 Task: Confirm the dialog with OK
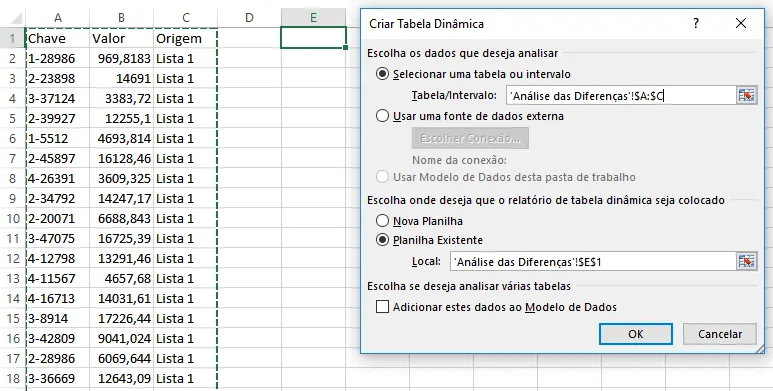[635, 334]
